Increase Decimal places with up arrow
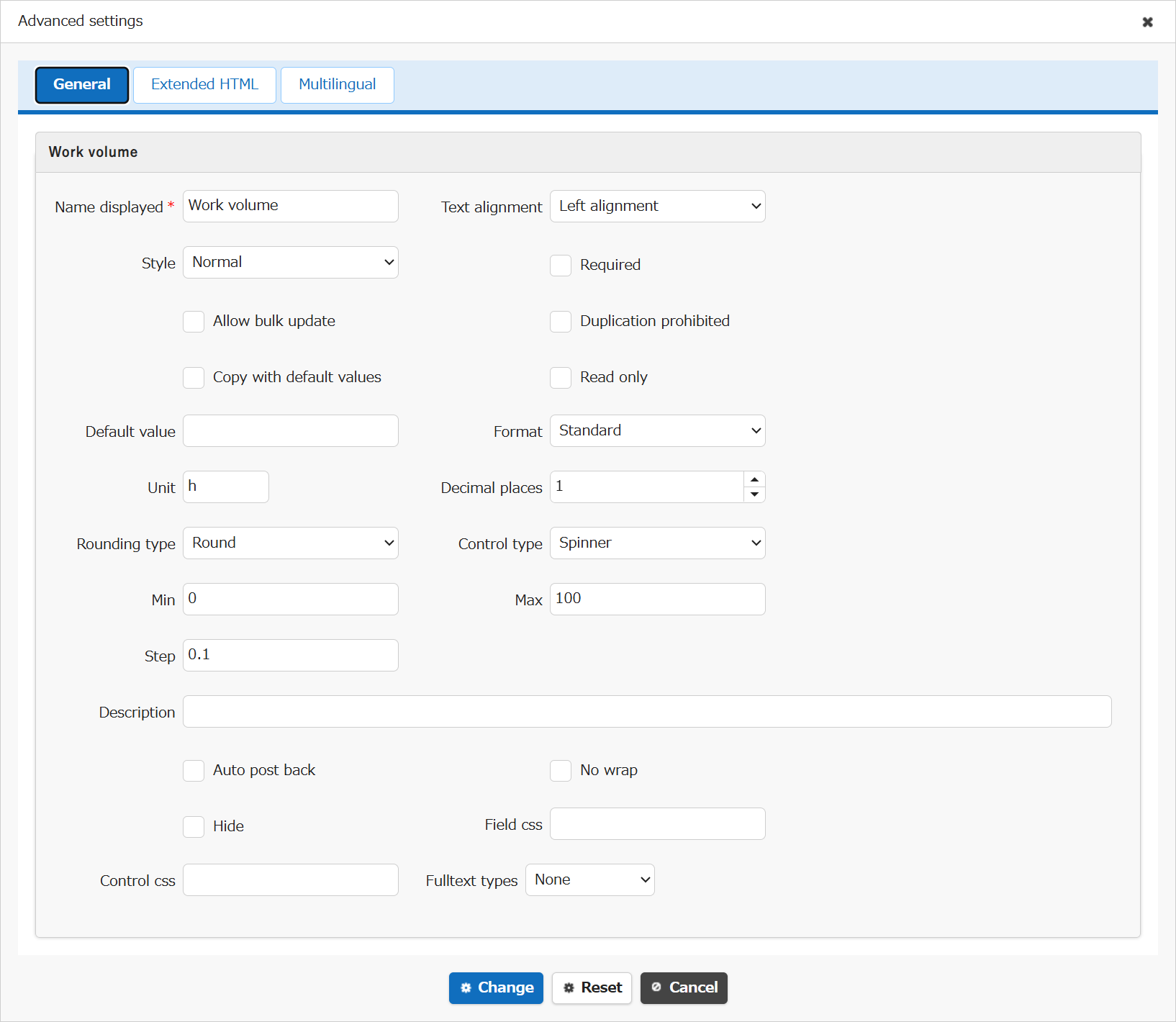This screenshot has width=1176, height=1022. click(754, 479)
